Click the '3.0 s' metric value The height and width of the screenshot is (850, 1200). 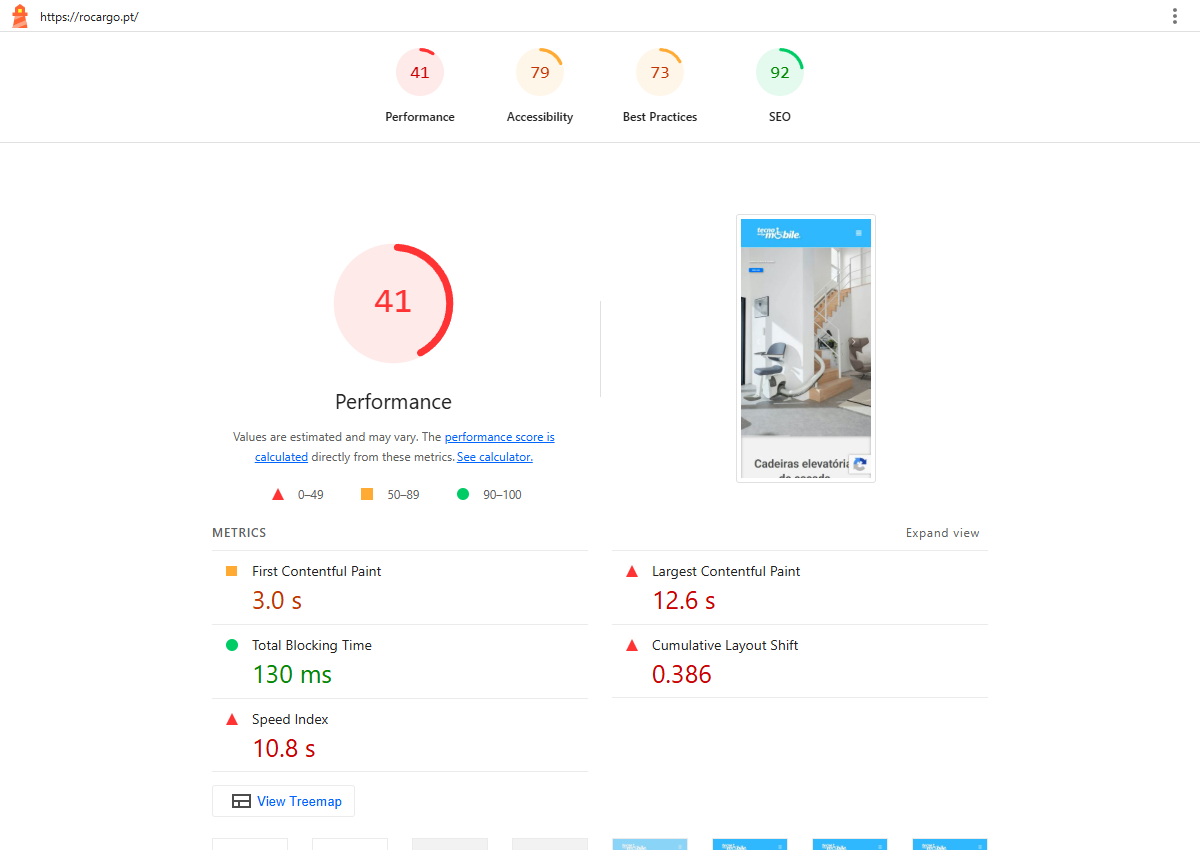click(x=277, y=600)
